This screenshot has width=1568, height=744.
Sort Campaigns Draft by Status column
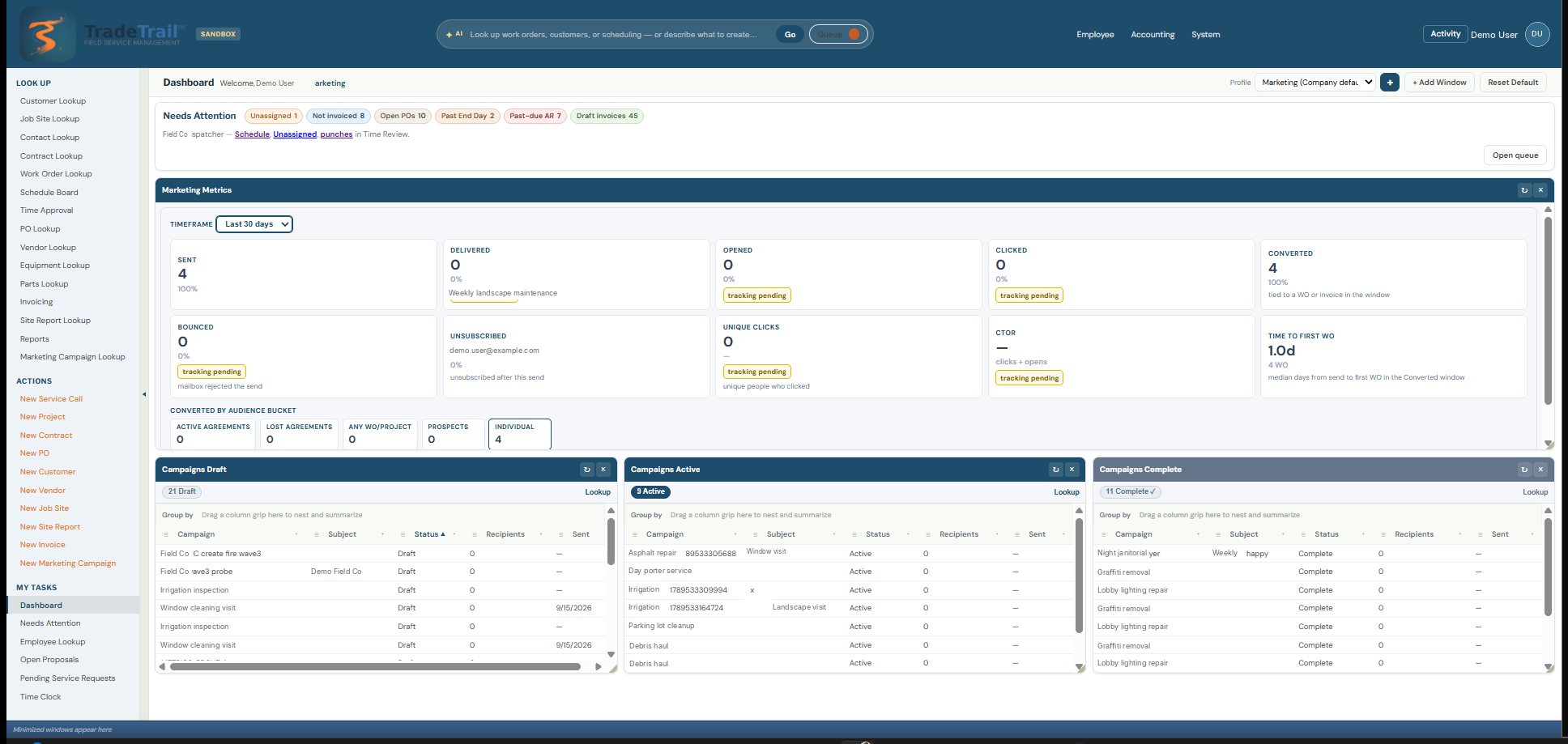(429, 534)
